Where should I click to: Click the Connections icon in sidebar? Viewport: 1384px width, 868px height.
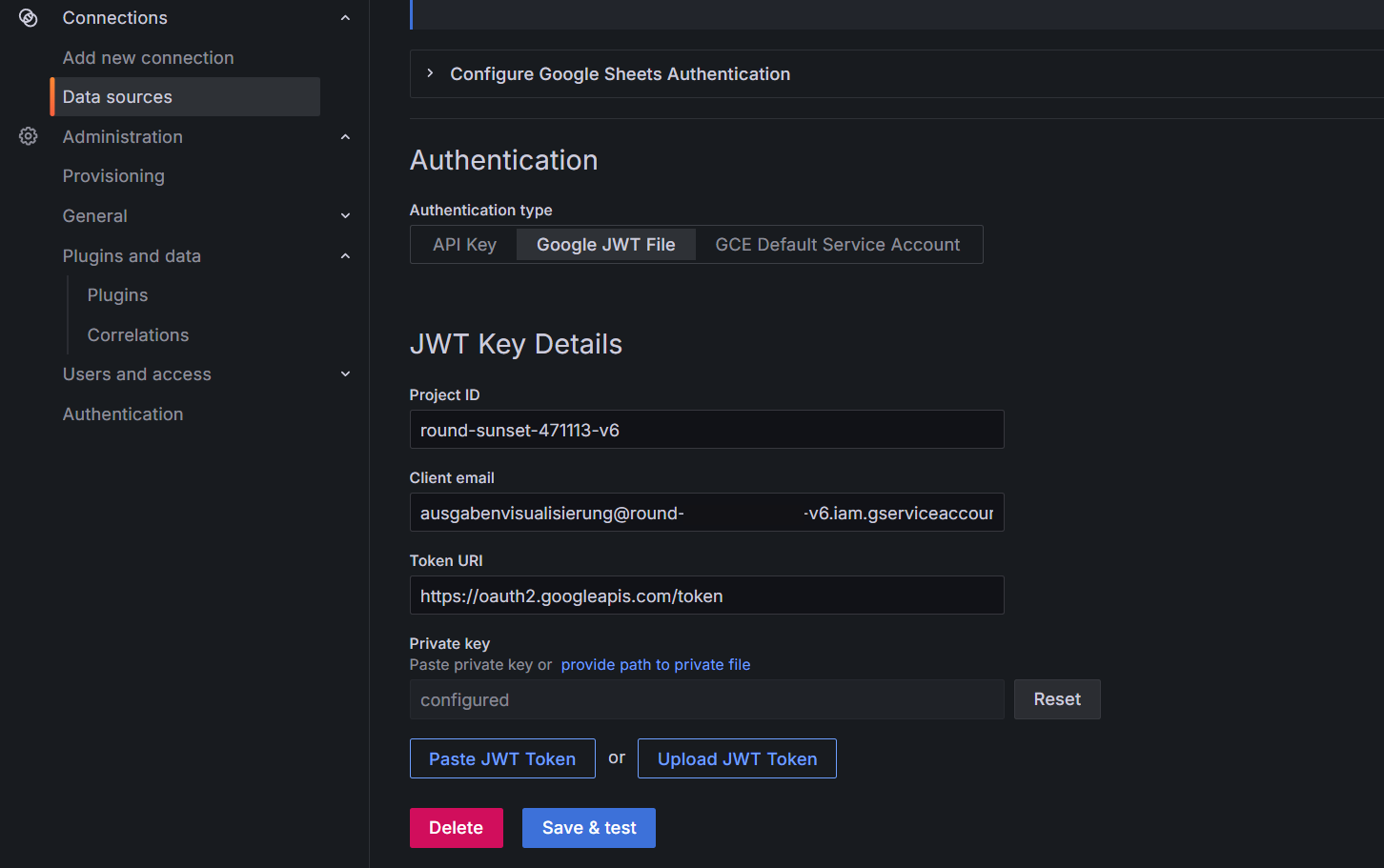pos(29,18)
